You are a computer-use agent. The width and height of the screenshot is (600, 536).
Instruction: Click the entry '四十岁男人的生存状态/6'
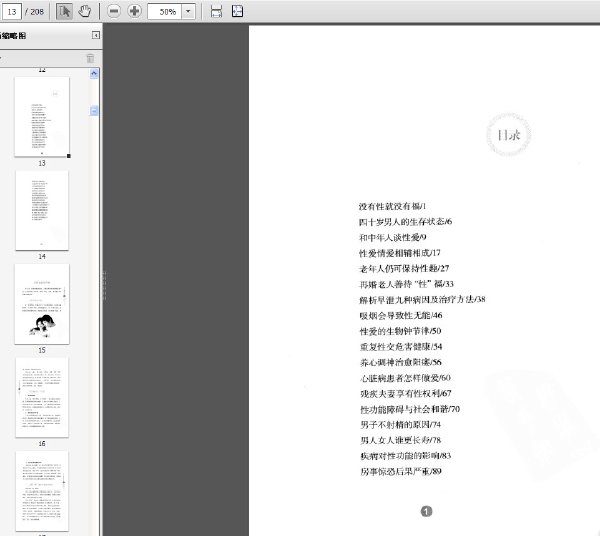click(x=405, y=222)
